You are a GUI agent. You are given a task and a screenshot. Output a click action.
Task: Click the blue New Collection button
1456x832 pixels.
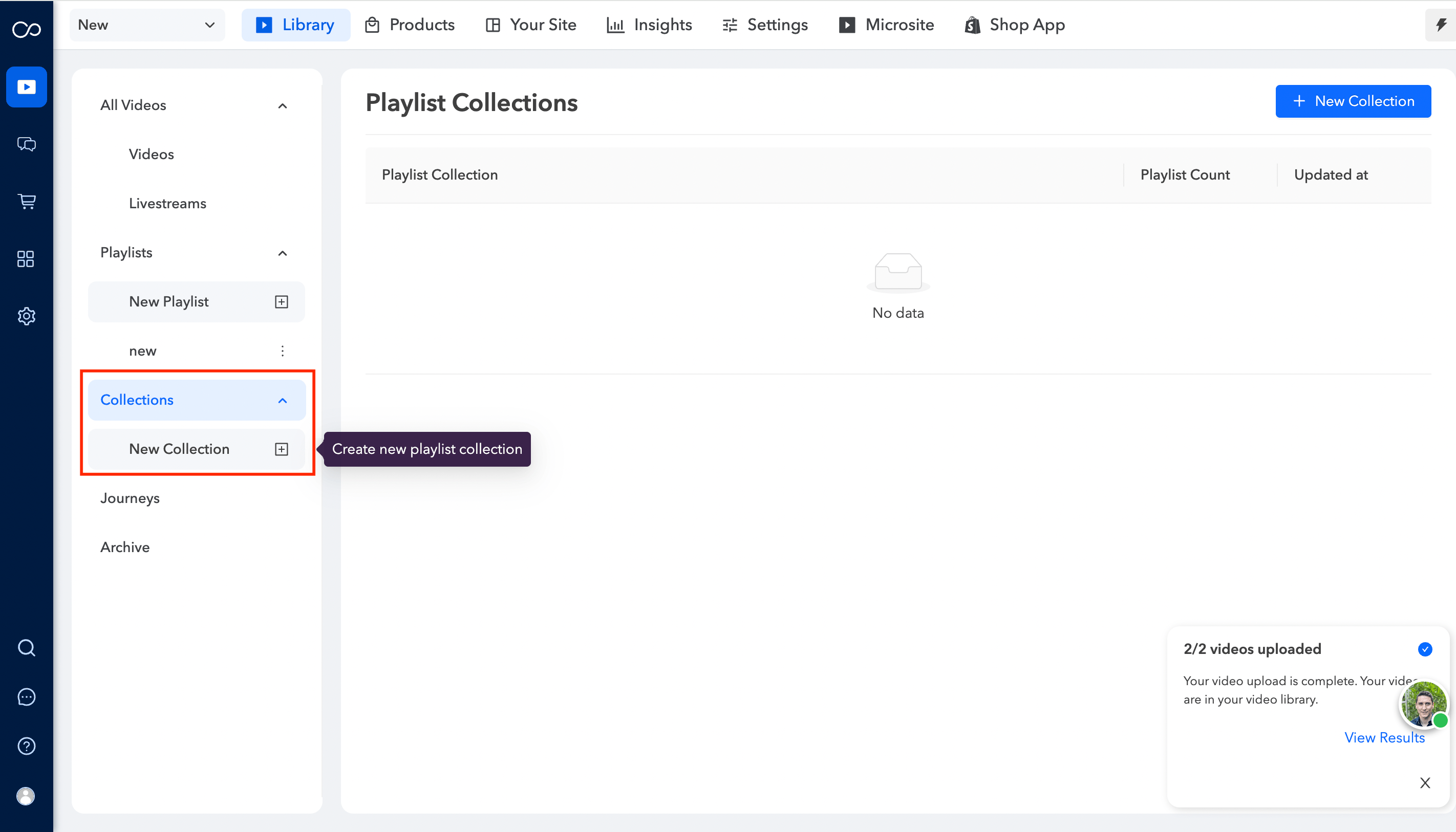tap(1353, 101)
